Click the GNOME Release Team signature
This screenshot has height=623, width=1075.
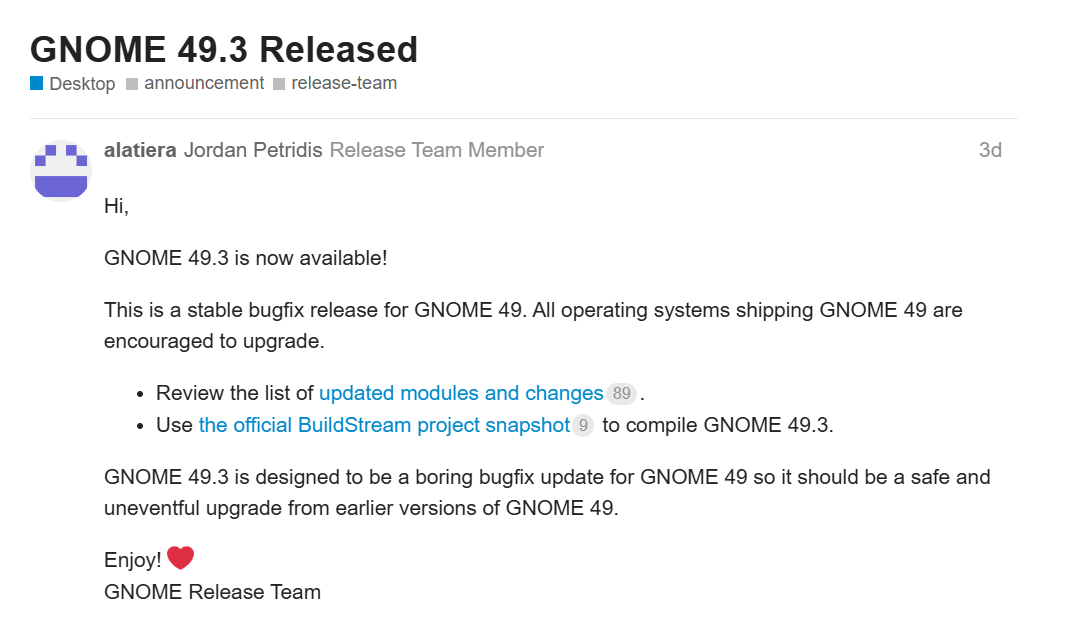[213, 591]
